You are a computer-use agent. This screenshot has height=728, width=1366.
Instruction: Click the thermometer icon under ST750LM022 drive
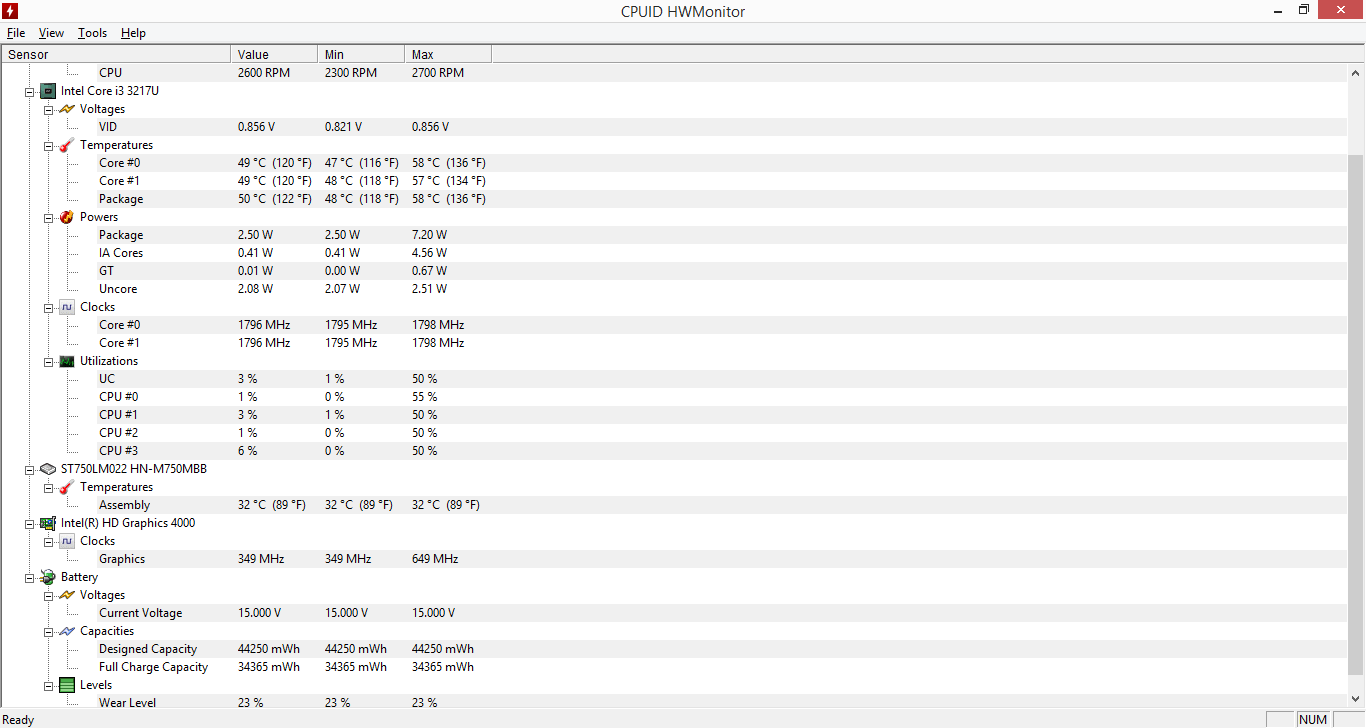pyautogui.click(x=67, y=487)
